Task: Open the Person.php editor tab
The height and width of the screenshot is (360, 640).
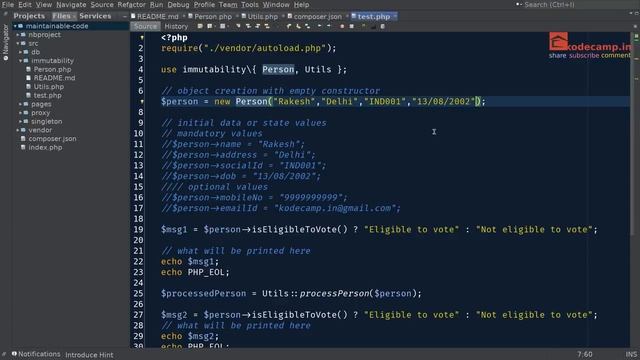Action: 213,16
